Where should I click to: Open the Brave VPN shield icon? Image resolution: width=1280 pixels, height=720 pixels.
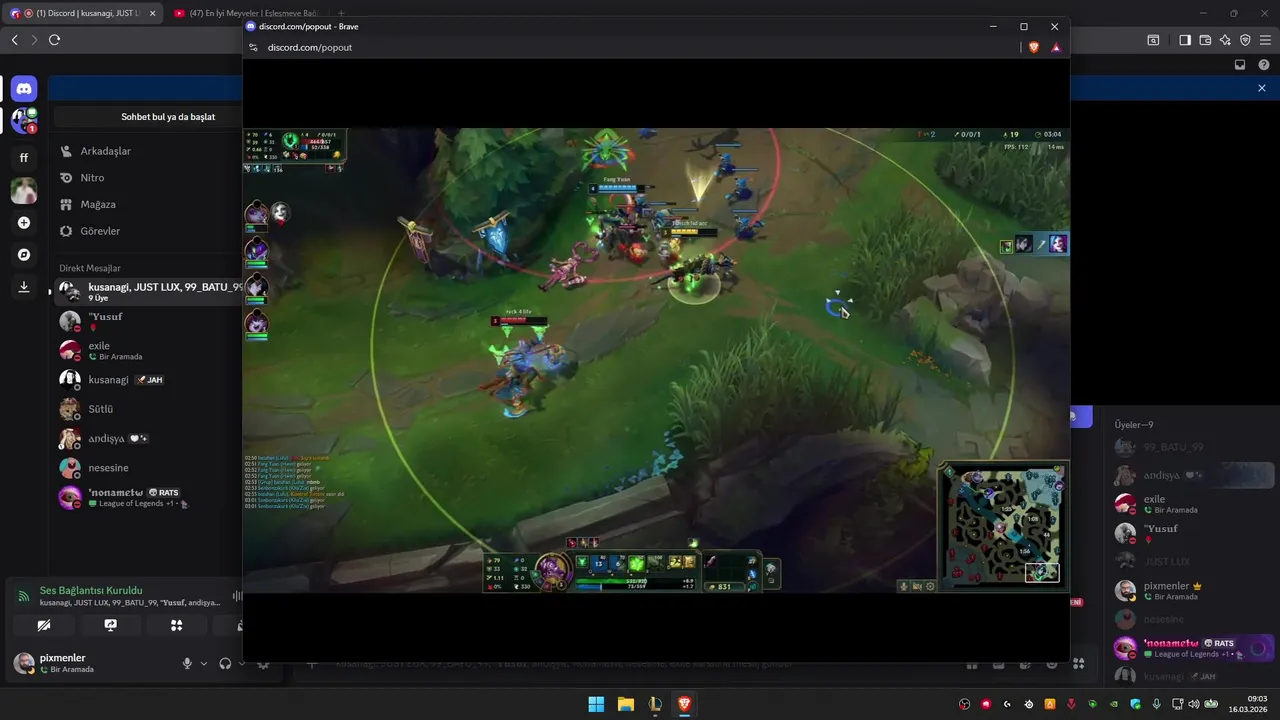click(x=1245, y=40)
